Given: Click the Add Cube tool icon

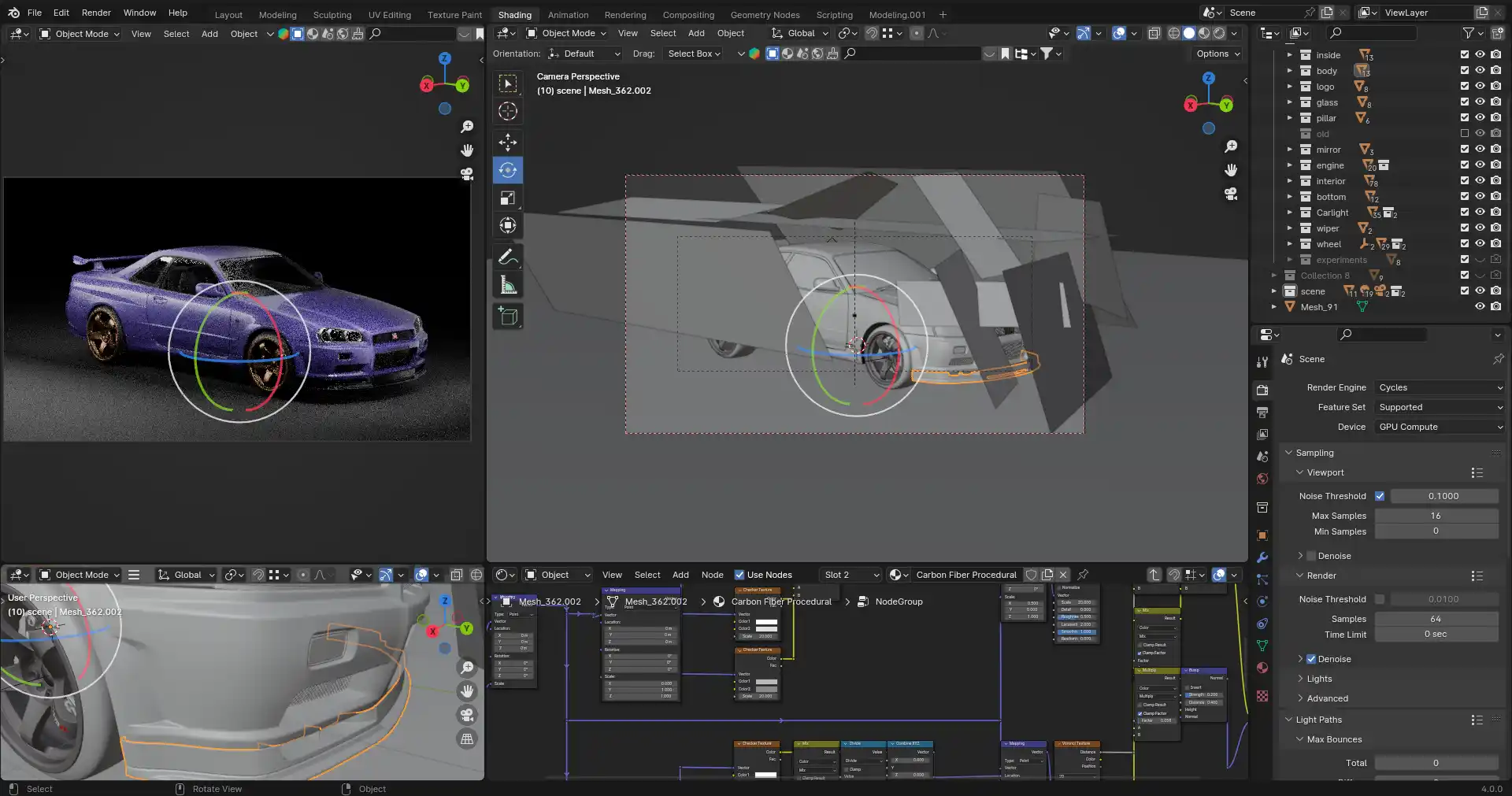Looking at the screenshot, I should coord(508,317).
